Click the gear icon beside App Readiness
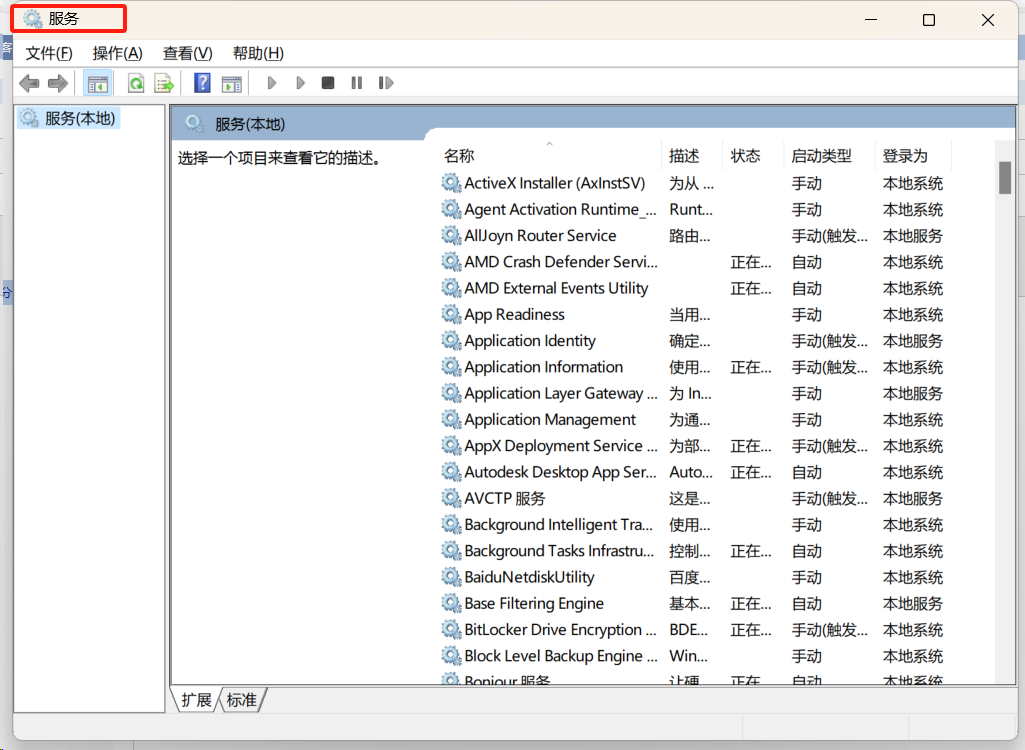 point(451,314)
